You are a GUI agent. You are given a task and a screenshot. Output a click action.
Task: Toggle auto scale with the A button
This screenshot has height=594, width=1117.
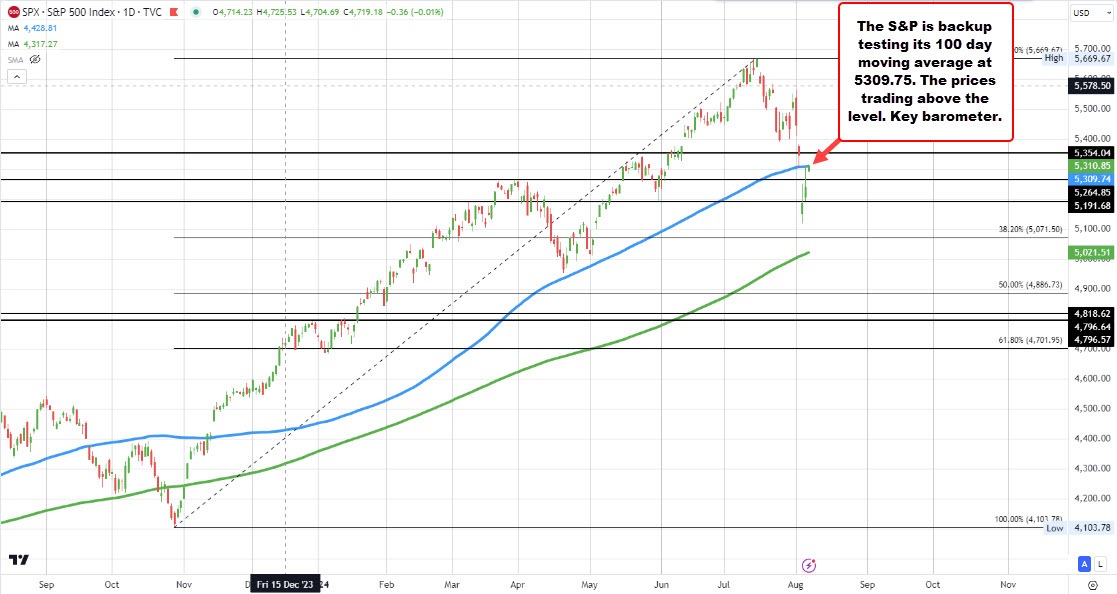pyautogui.click(x=1084, y=563)
